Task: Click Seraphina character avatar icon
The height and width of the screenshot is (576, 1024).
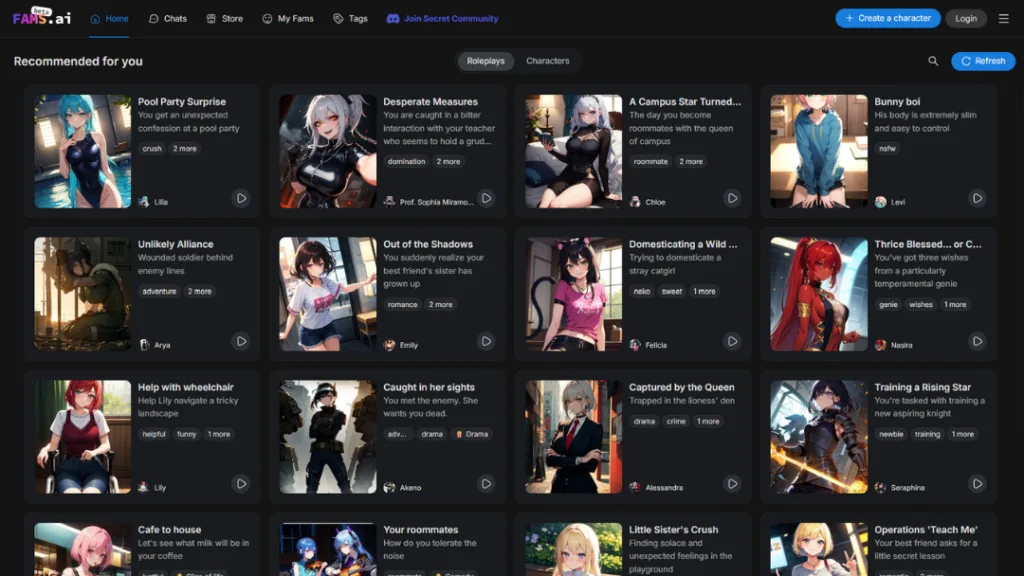Action: [880, 488]
